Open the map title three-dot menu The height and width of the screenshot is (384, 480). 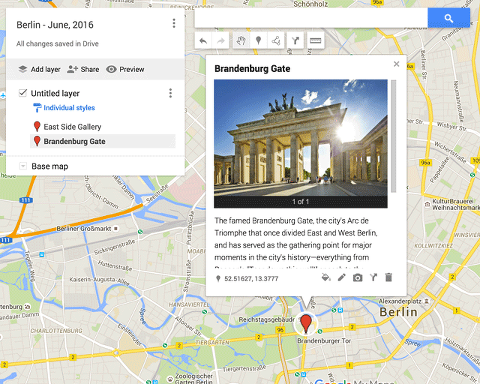(174, 23)
